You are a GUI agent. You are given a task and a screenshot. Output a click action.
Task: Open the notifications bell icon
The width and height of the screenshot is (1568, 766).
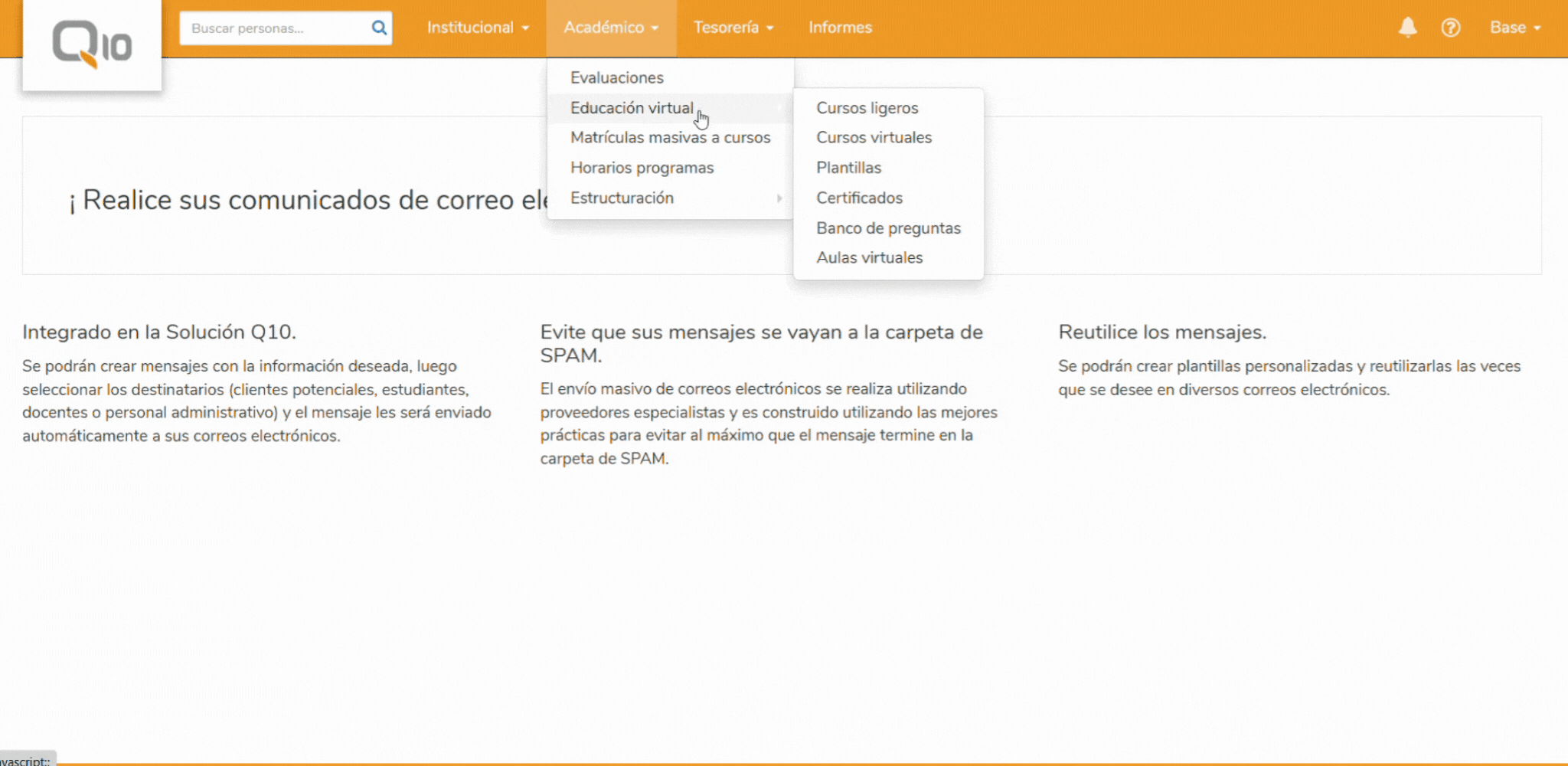[1407, 28]
